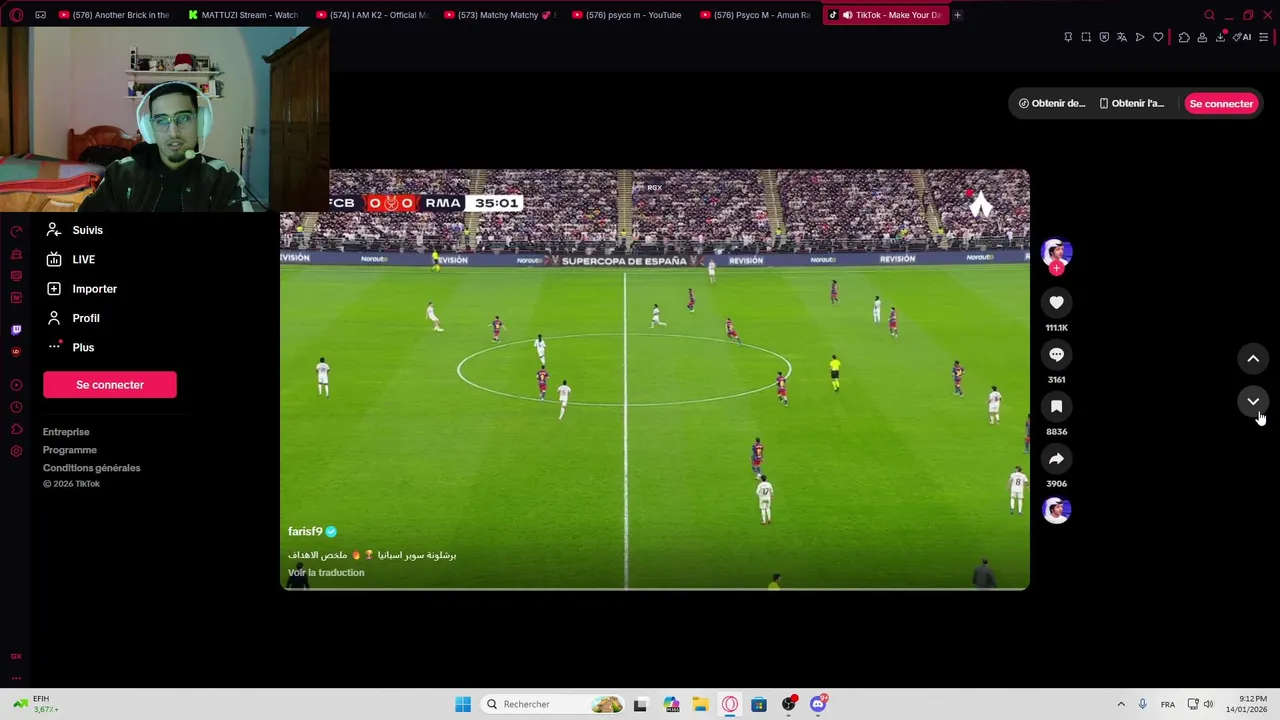Open the farisf9 username link

click(305, 531)
